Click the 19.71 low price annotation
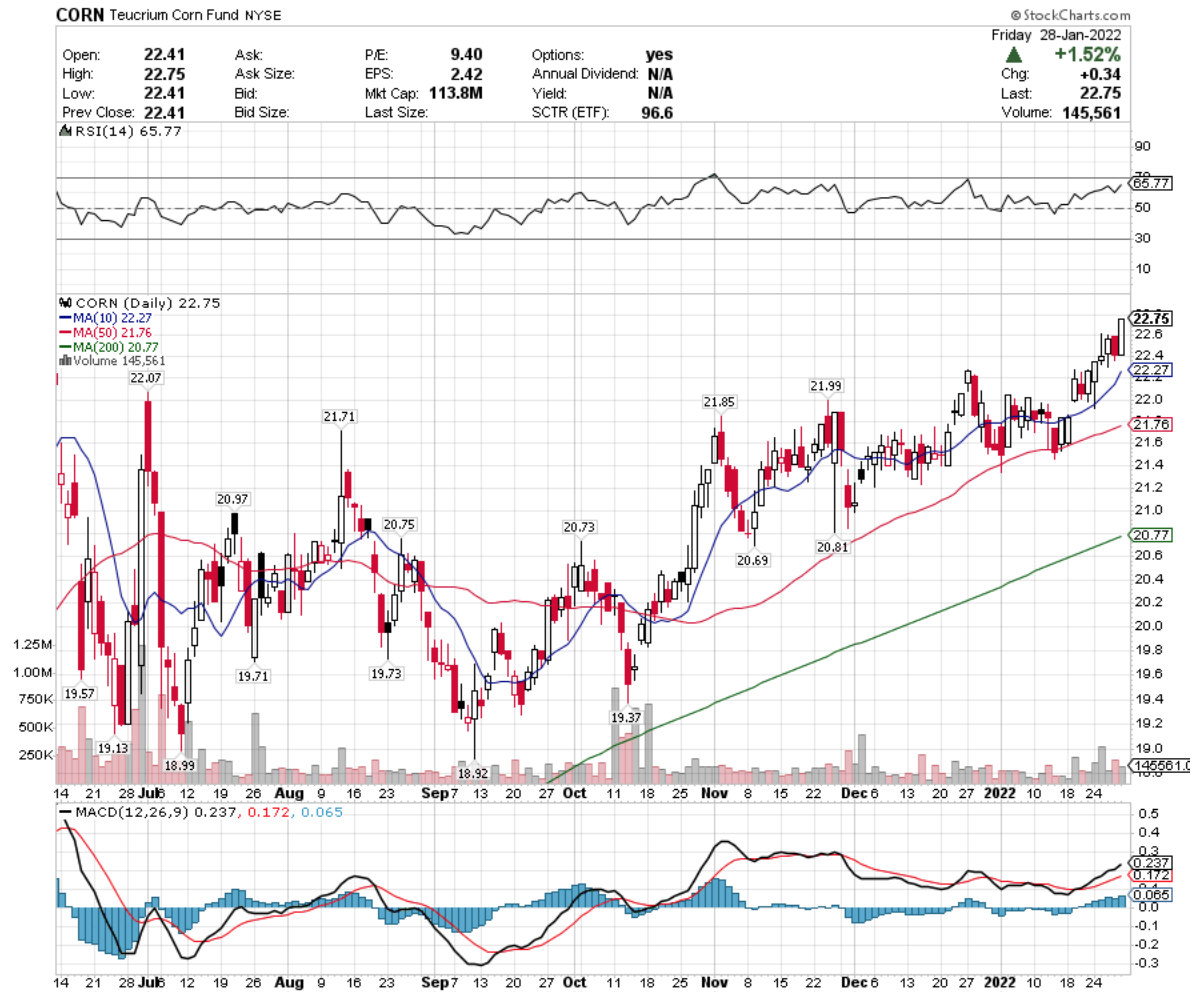Viewport: 1194px width, 992px height. [x=253, y=676]
